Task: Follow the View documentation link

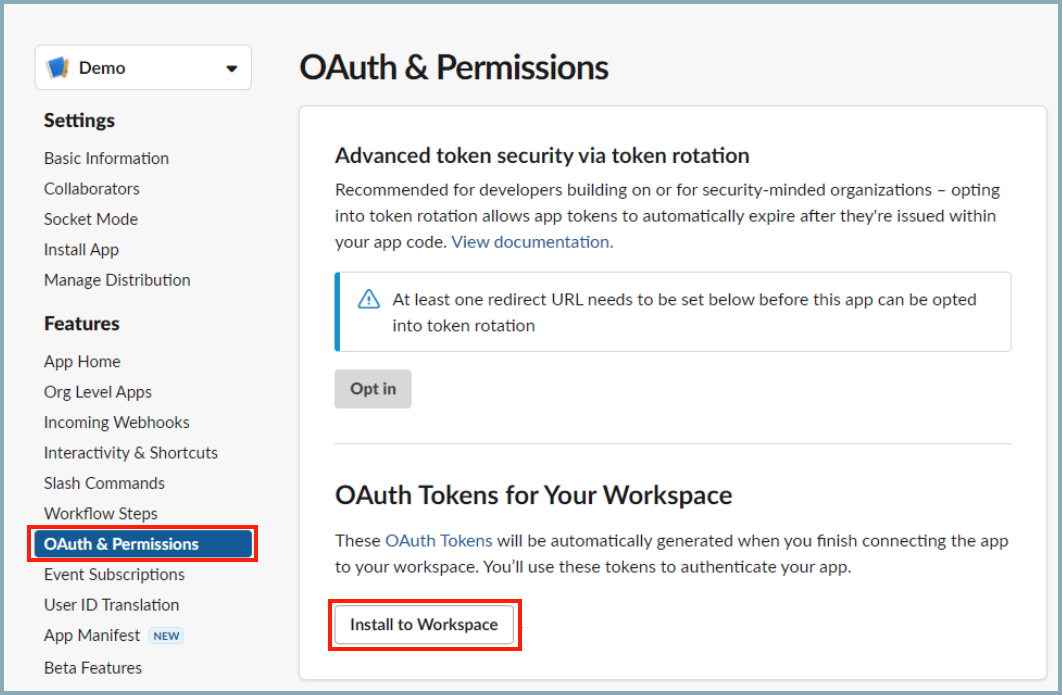Action: coord(530,242)
